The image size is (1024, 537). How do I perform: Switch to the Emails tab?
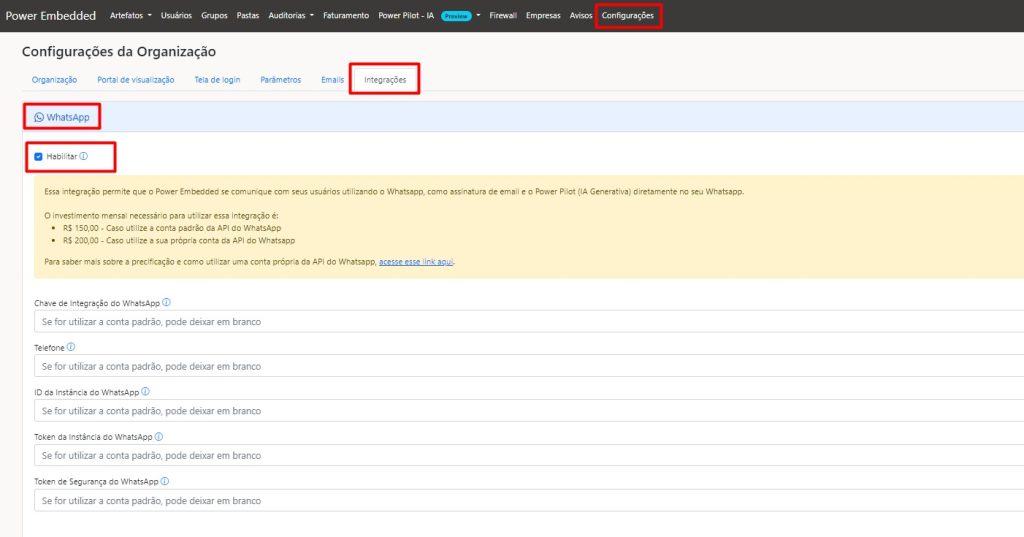[x=332, y=80]
